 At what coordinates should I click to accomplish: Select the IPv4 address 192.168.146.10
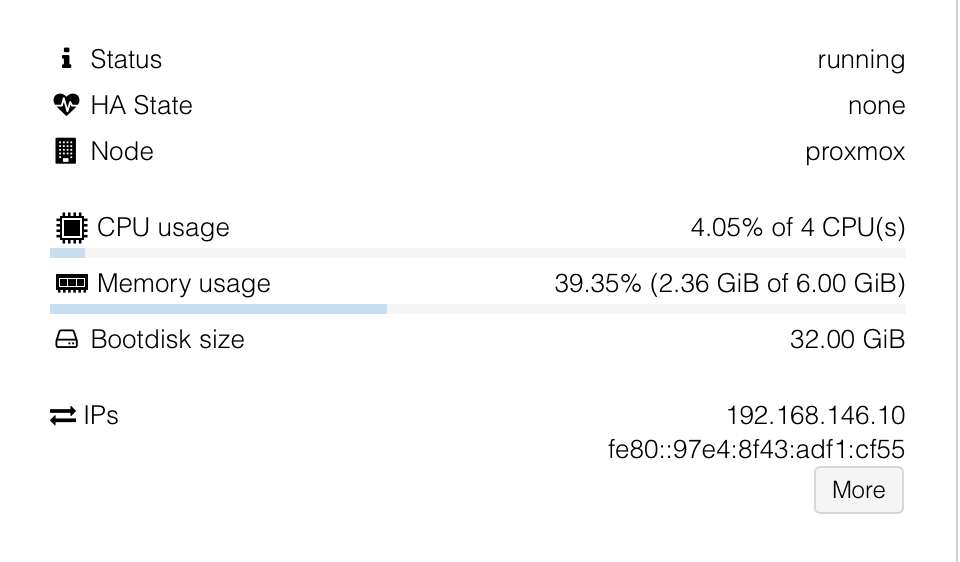[816, 416]
